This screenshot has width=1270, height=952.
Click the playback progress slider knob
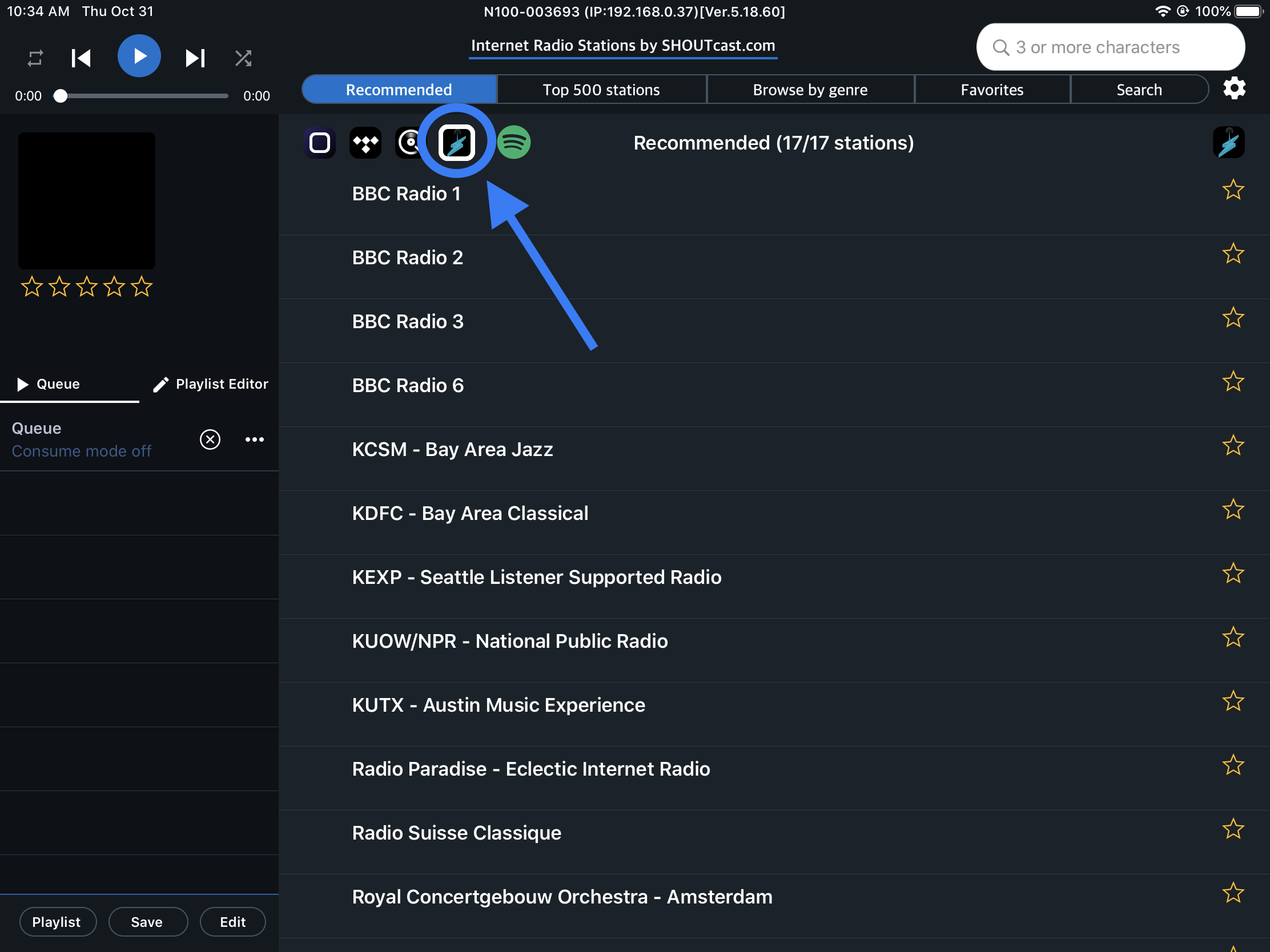click(x=61, y=96)
